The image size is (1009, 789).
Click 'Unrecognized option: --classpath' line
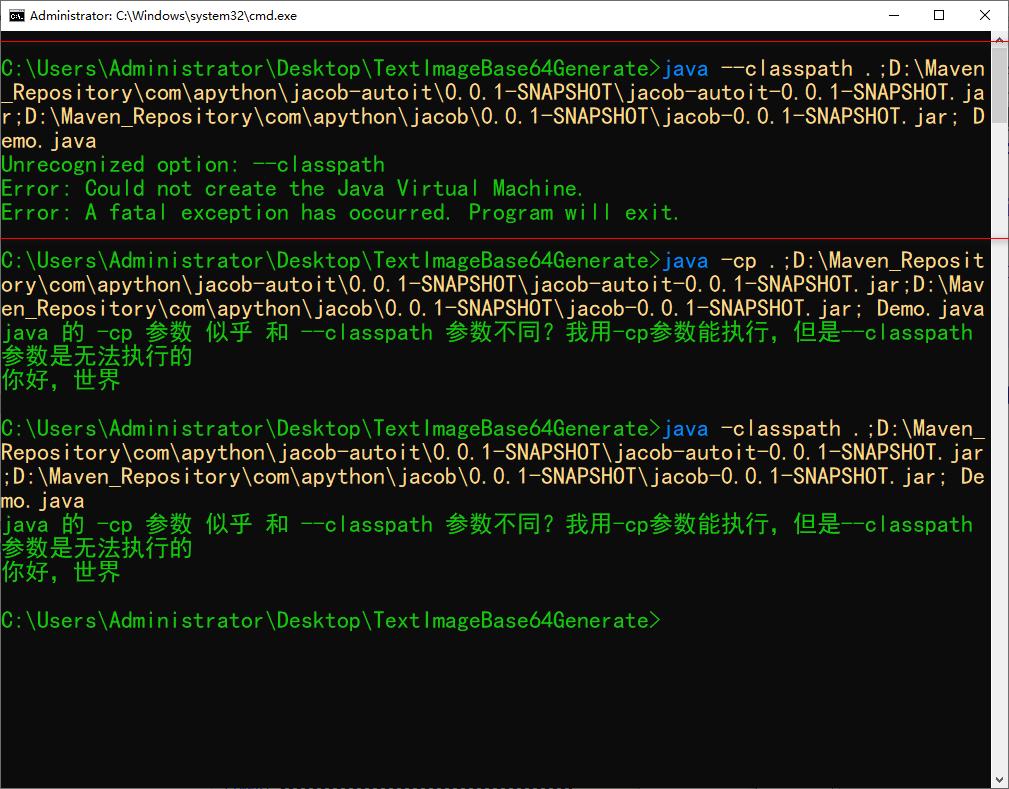193,165
